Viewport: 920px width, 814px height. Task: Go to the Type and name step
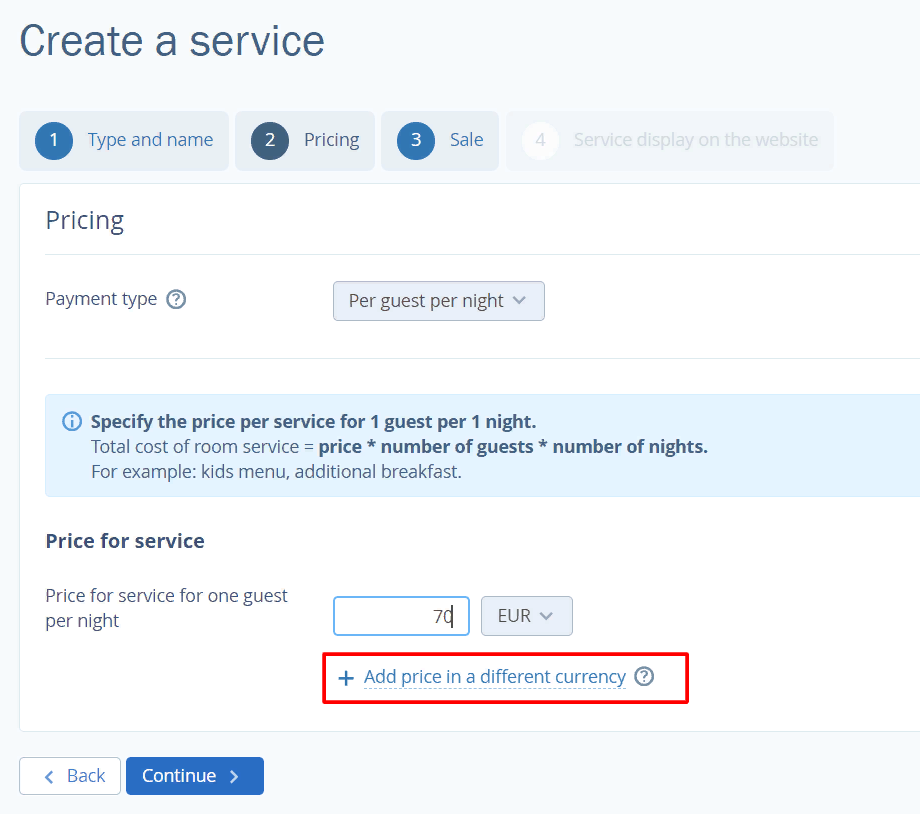tap(124, 141)
